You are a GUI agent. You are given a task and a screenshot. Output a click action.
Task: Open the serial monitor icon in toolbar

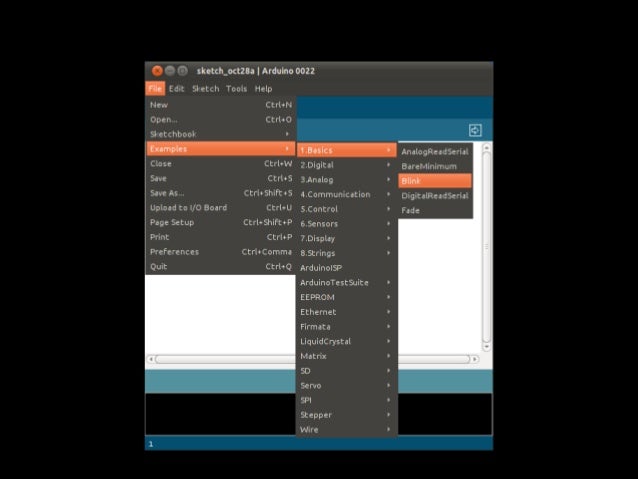[475, 130]
